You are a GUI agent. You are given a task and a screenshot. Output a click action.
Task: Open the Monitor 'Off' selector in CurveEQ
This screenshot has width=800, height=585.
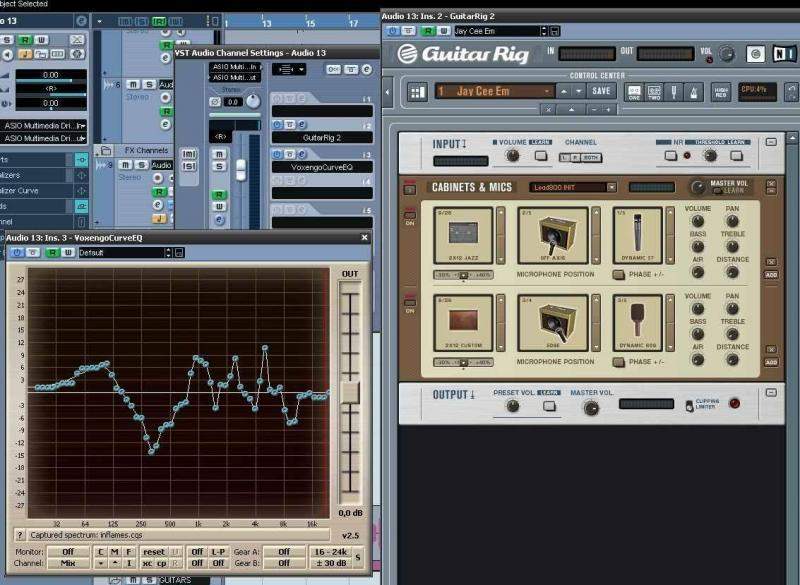tap(68, 552)
